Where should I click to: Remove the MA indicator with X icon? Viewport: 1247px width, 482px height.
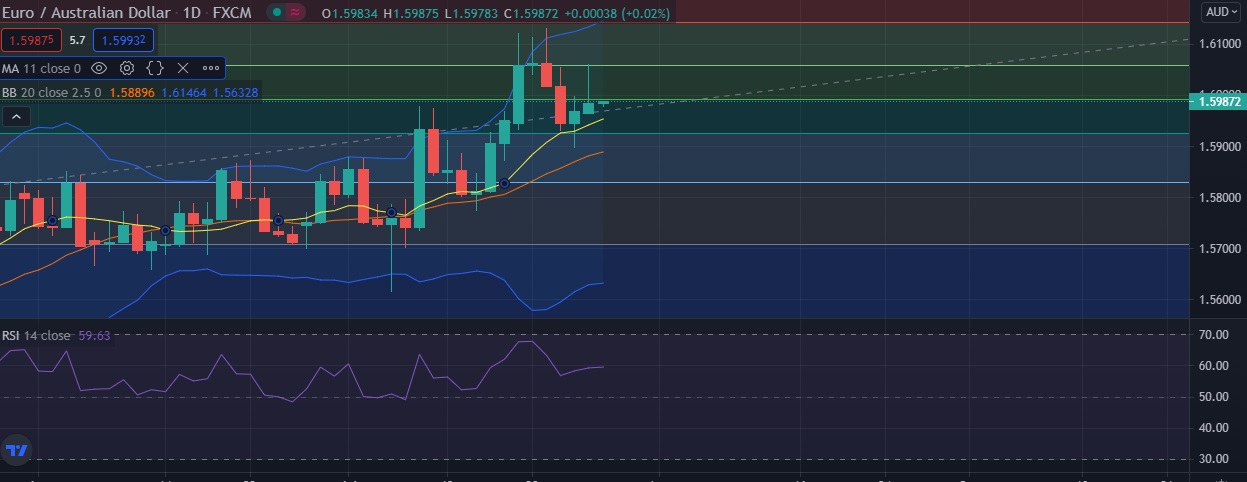[182, 68]
